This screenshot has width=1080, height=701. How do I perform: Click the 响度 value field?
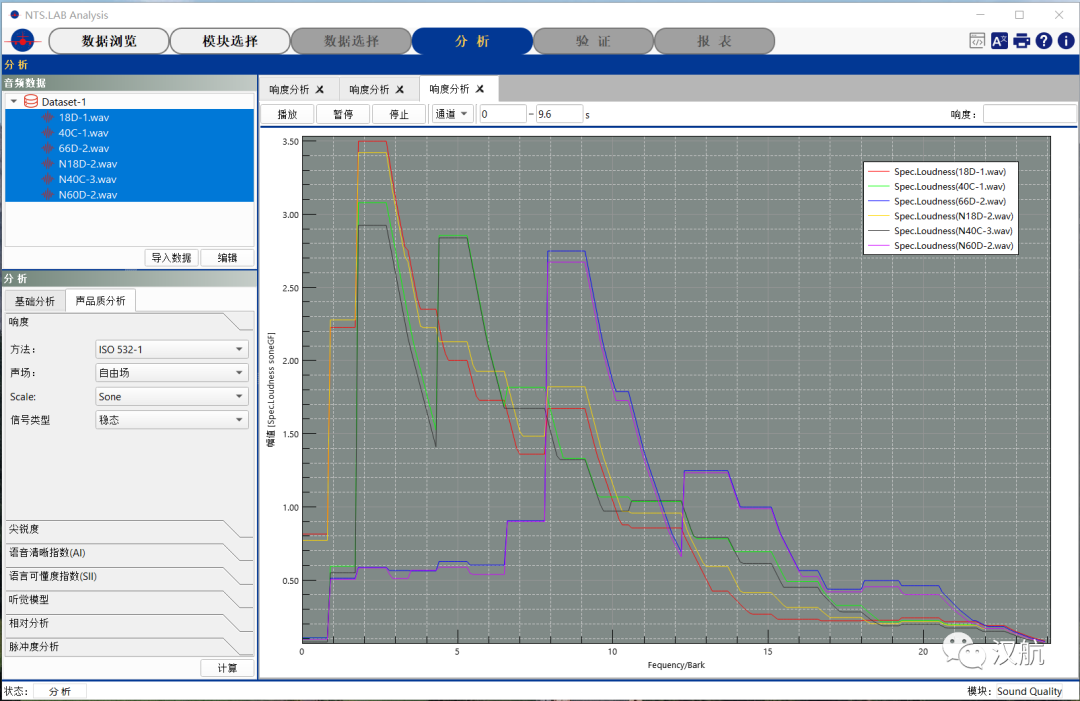(x=1029, y=114)
